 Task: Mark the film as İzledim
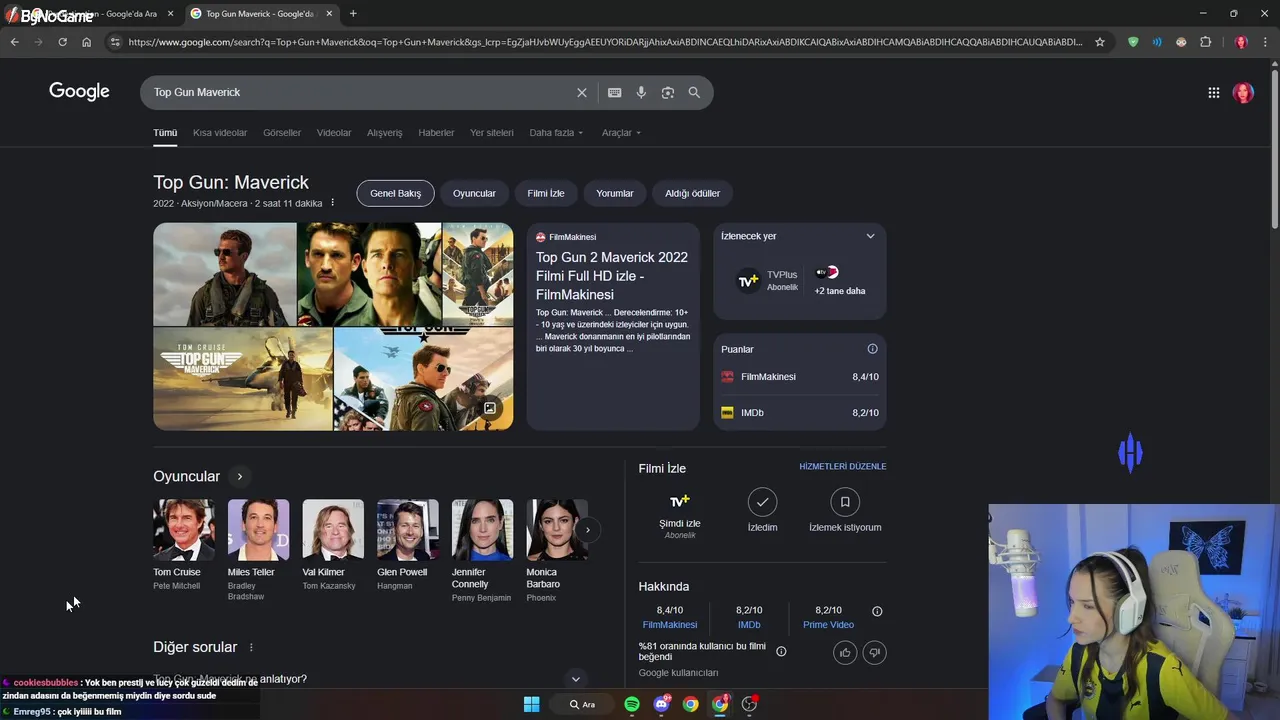[x=762, y=509]
